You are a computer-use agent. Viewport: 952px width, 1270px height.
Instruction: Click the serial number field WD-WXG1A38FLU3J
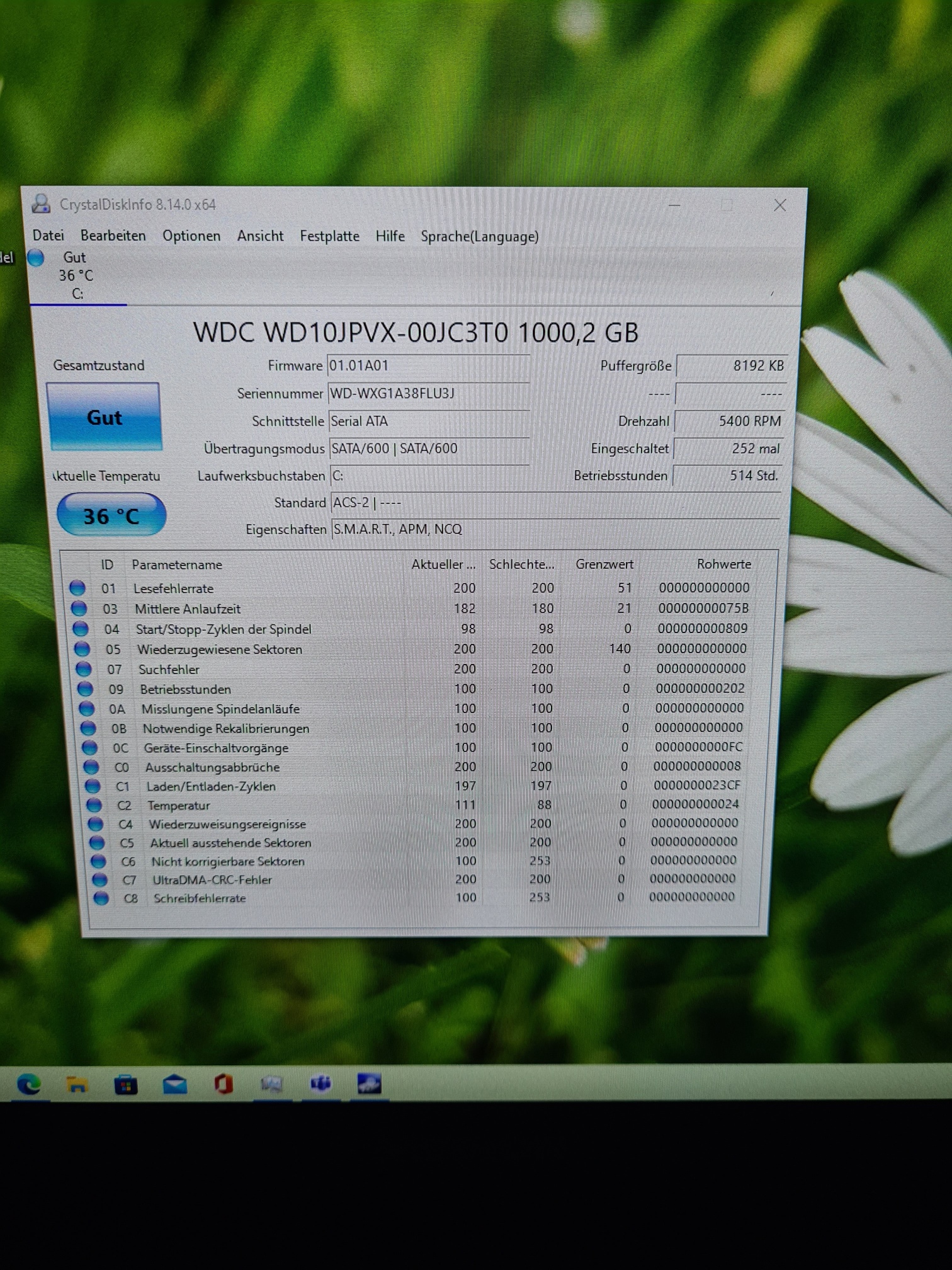pos(428,394)
